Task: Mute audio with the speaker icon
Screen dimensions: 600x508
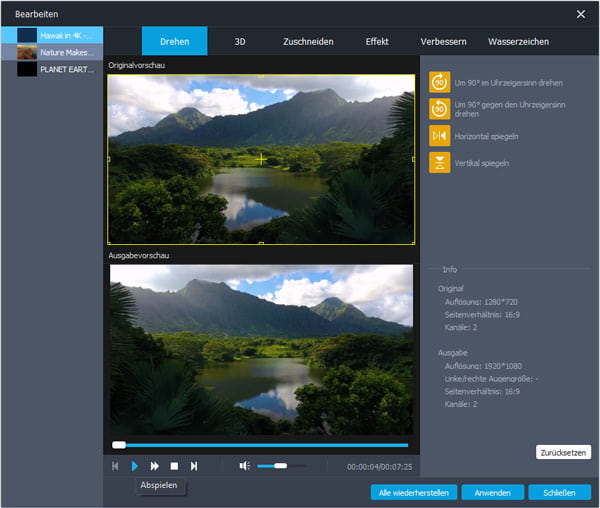Action: pos(244,466)
